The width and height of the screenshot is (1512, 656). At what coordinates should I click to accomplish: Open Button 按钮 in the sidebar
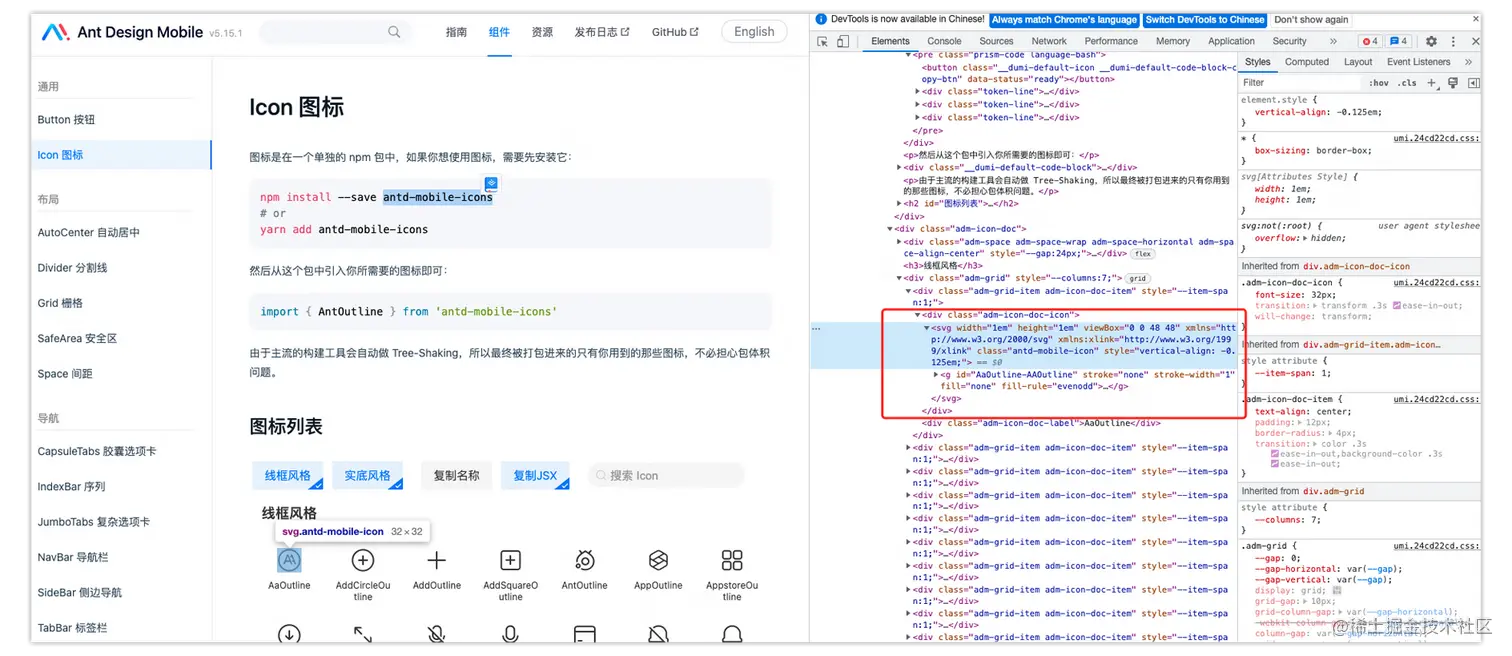click(66, 120)
